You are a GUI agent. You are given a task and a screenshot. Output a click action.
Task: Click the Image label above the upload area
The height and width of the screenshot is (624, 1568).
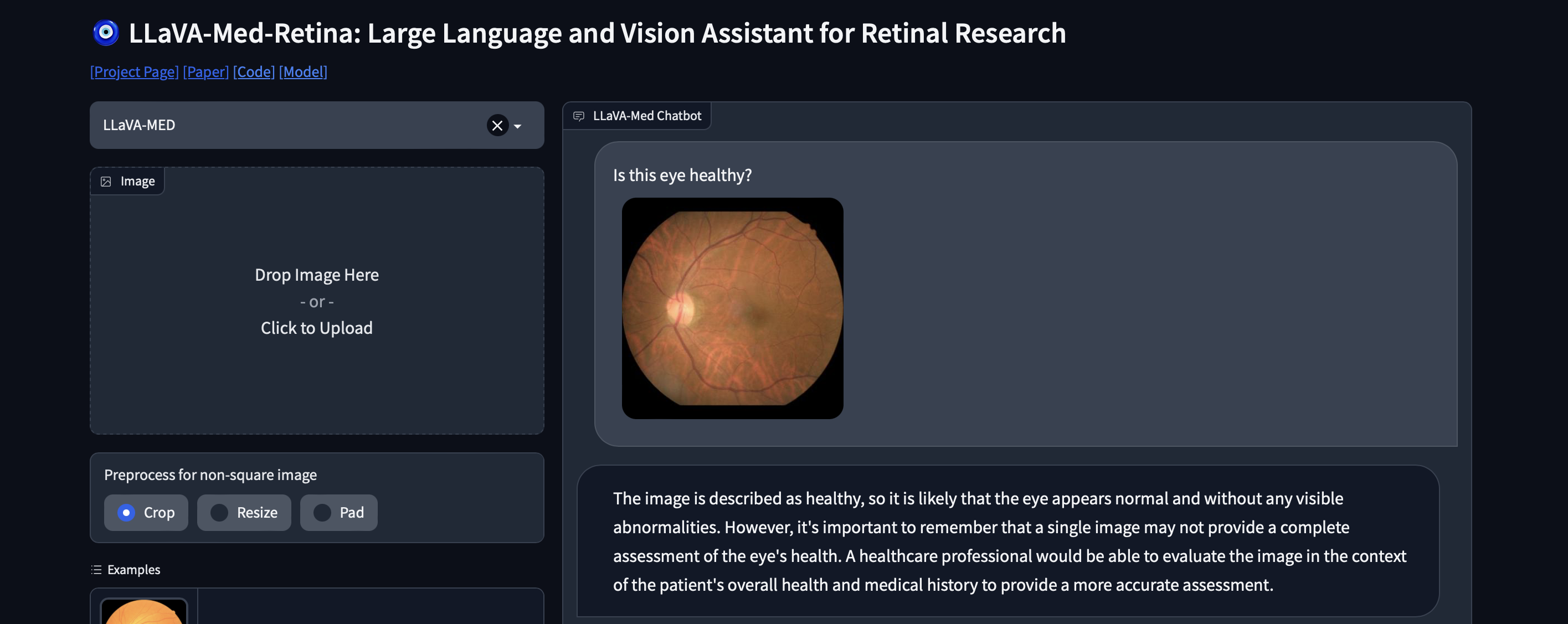(137, 181)
